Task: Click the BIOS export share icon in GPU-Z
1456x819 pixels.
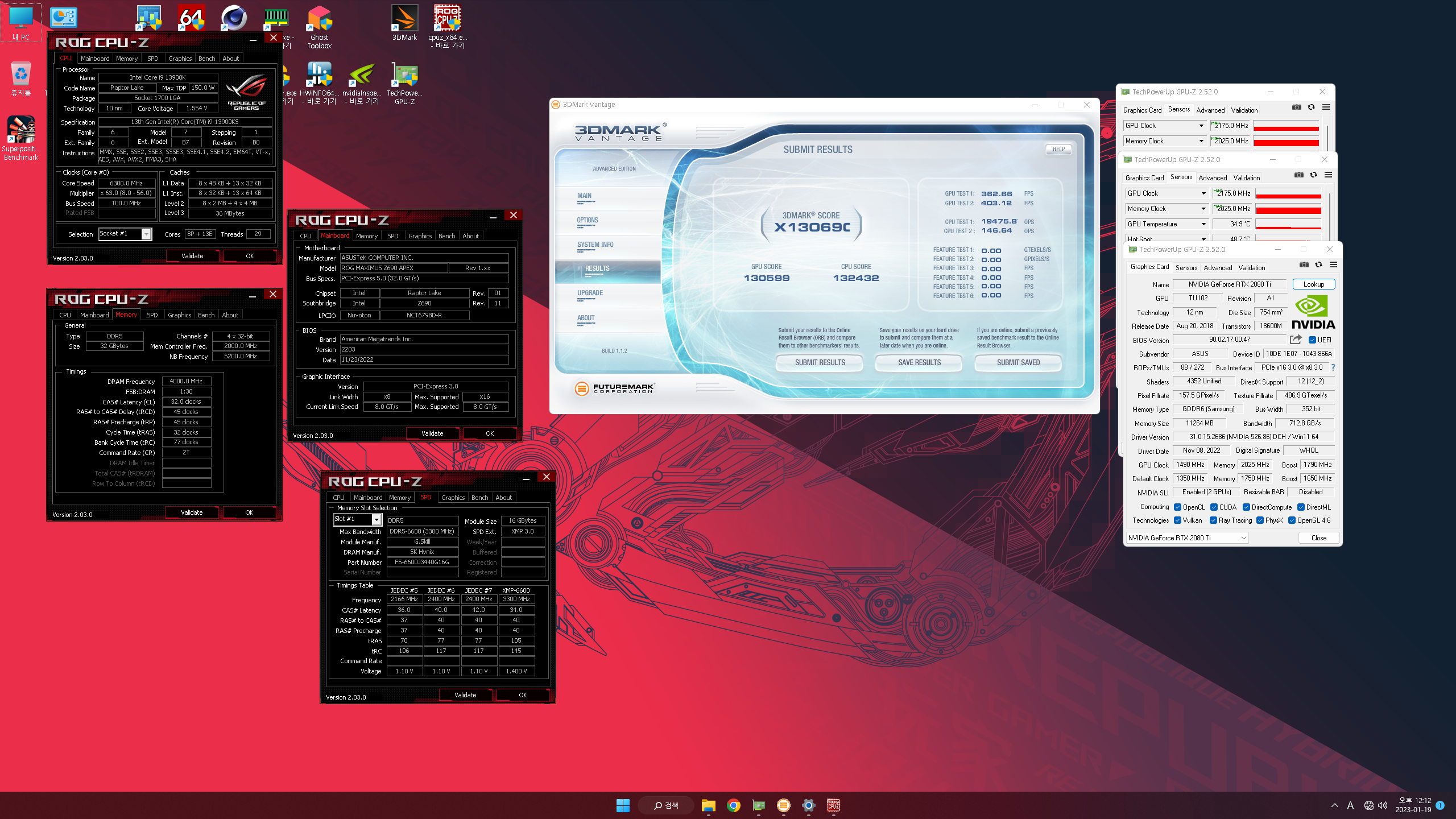Action: [x=1296, y=340]
